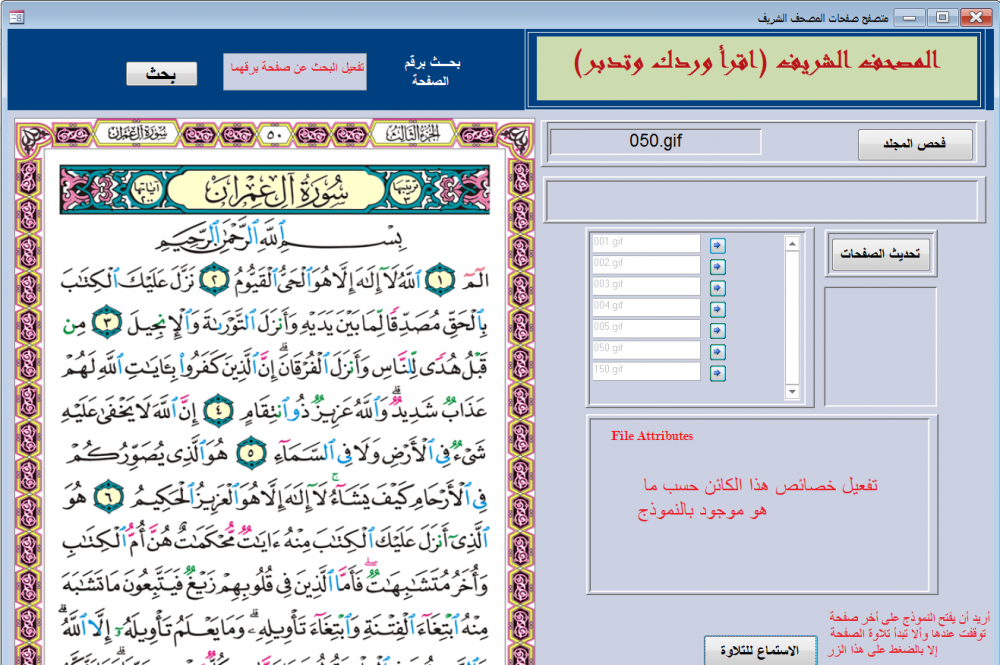Select the 002.gif entry in the list
This screenshot has height=665, width=1000.
[646, 264]
